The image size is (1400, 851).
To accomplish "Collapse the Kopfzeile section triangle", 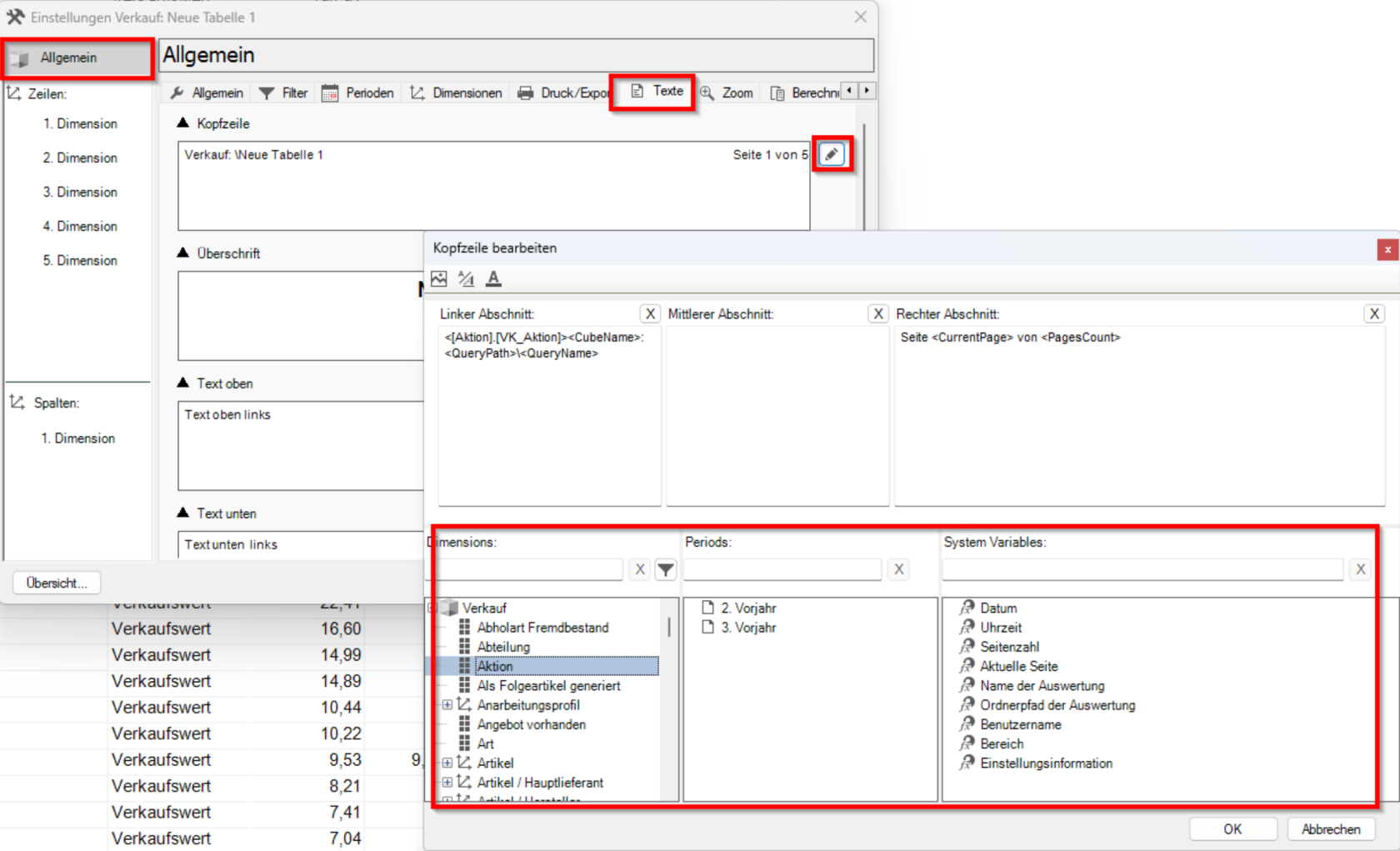I will [x=183, y=123].
